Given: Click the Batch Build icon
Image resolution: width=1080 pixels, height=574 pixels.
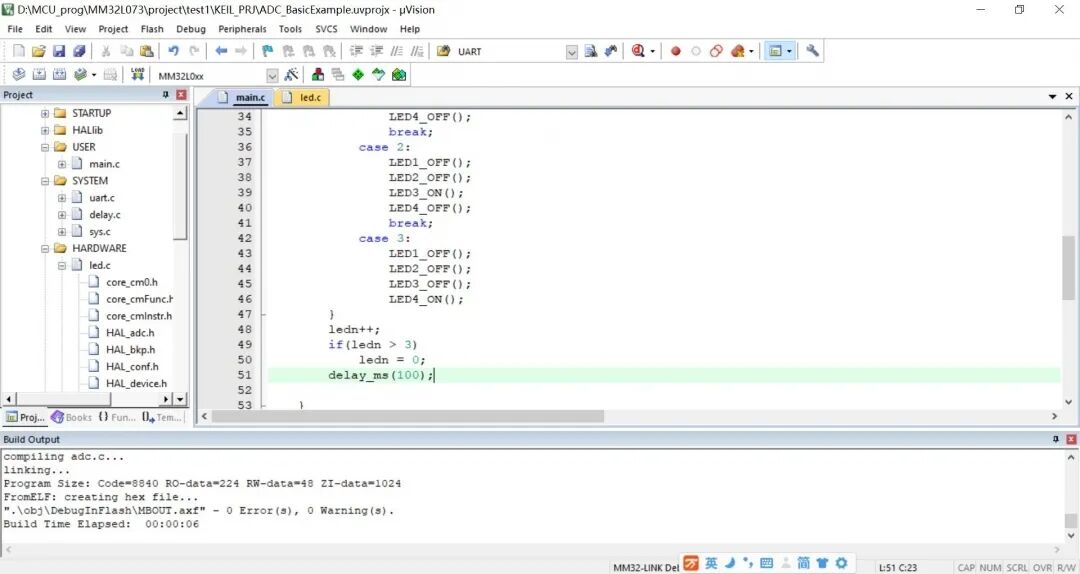Looking at the screenshot, I should pyautogui.click(x=81, y=74).
